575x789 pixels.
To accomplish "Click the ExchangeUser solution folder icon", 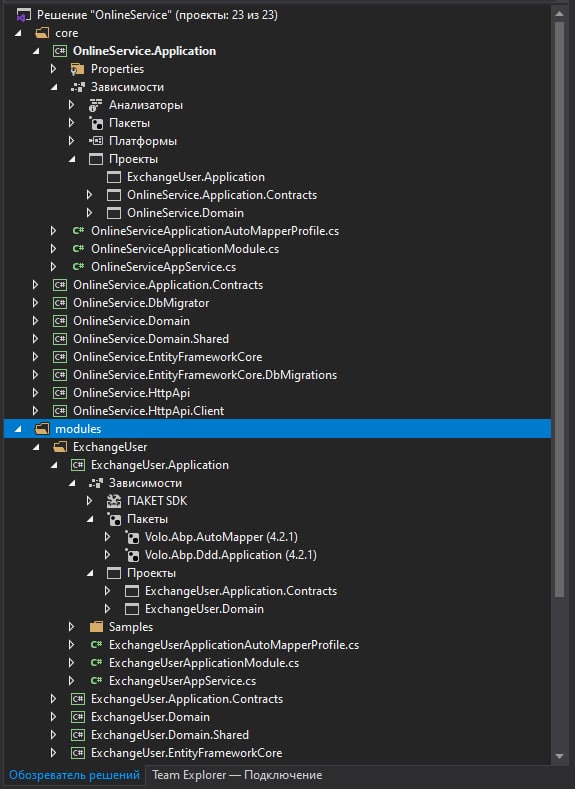I will (x=60, y=447).
